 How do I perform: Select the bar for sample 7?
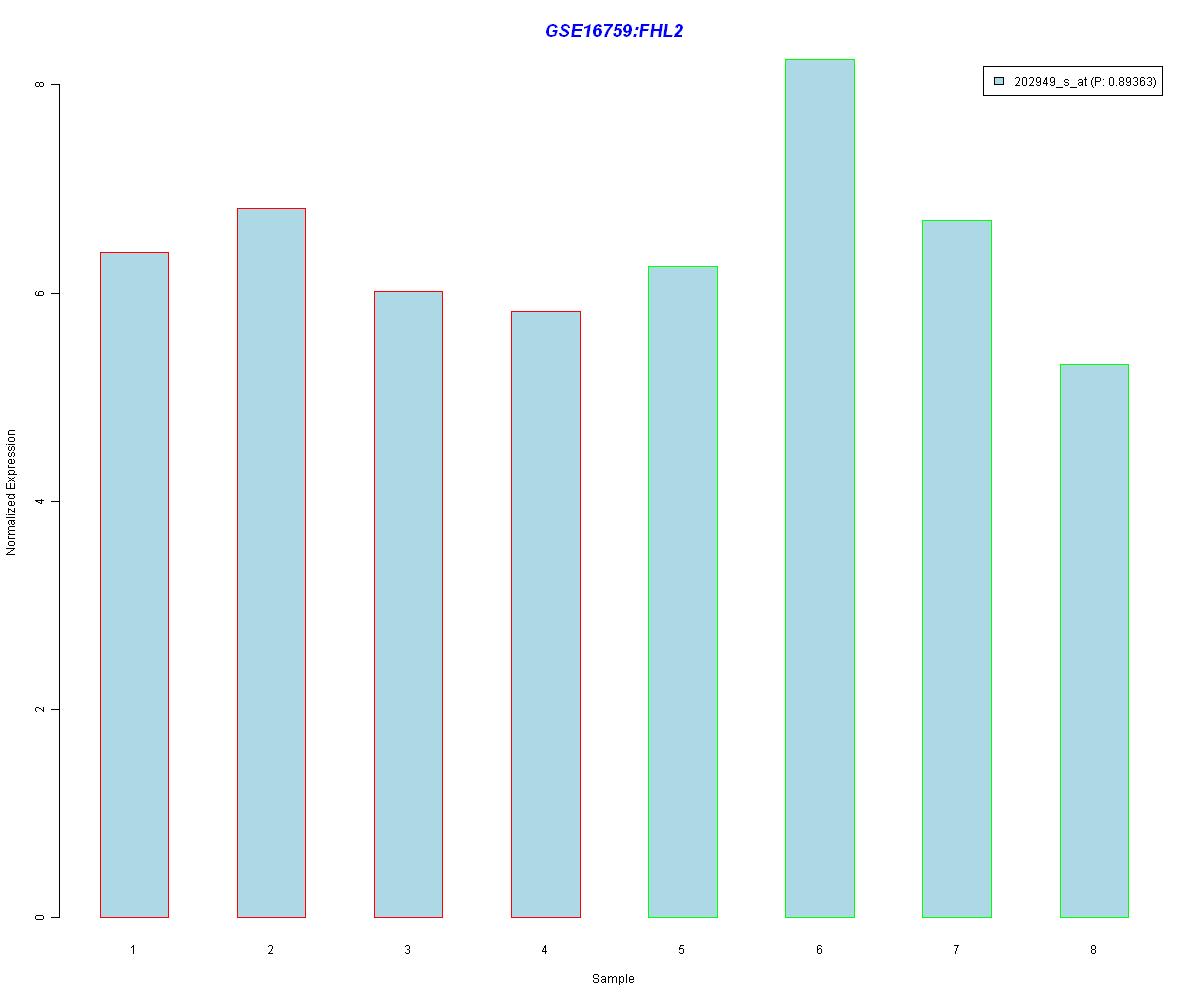[x=957, y=569]
